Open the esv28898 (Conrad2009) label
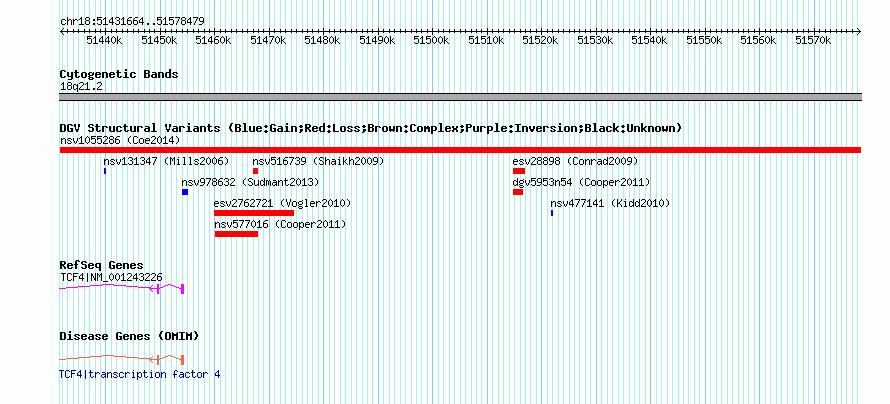Image resolution: width=890 pixels, height=404 pixels. coord(575,161)
